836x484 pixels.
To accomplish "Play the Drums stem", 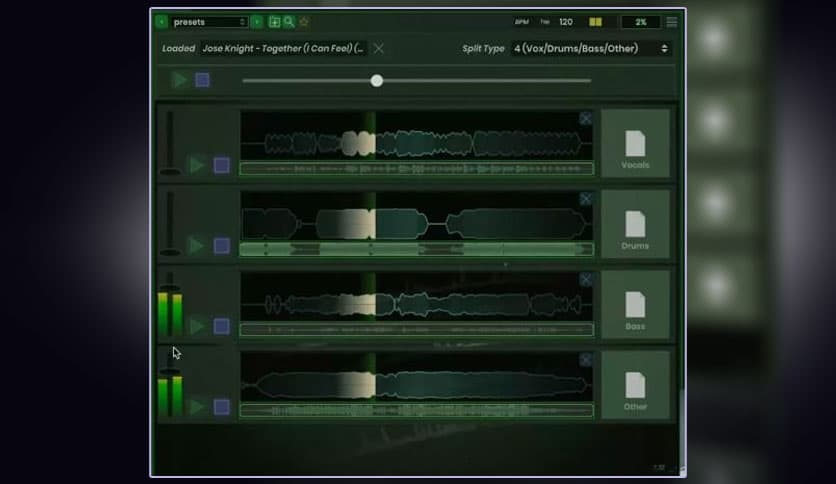I will coord(197,246).
